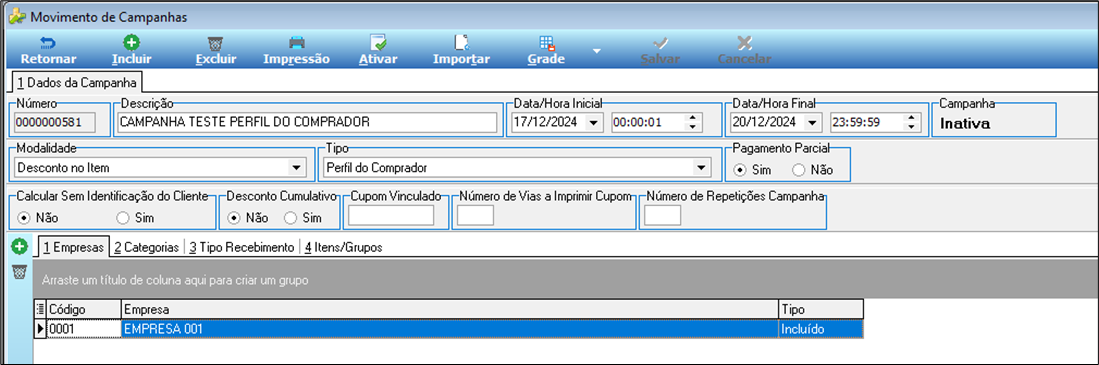The width and height of the screenshot is (1099, 365).
Task: Click the Cupom Vinculado input field
Action: point(390,216)
